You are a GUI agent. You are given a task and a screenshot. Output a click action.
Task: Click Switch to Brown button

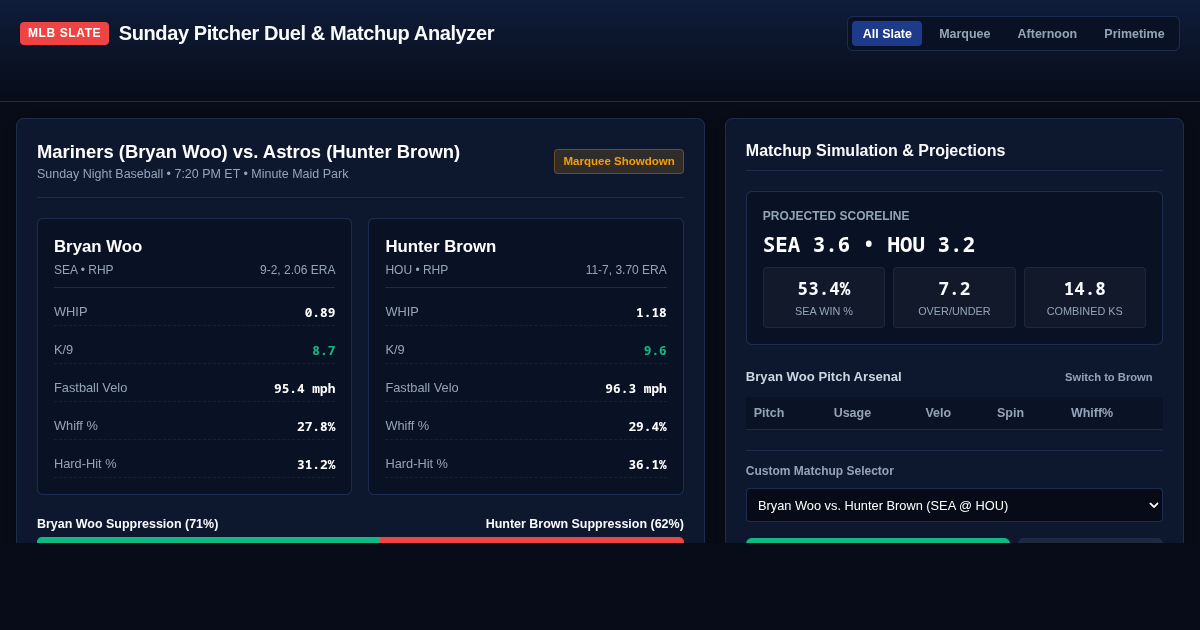coord(1108,377)
